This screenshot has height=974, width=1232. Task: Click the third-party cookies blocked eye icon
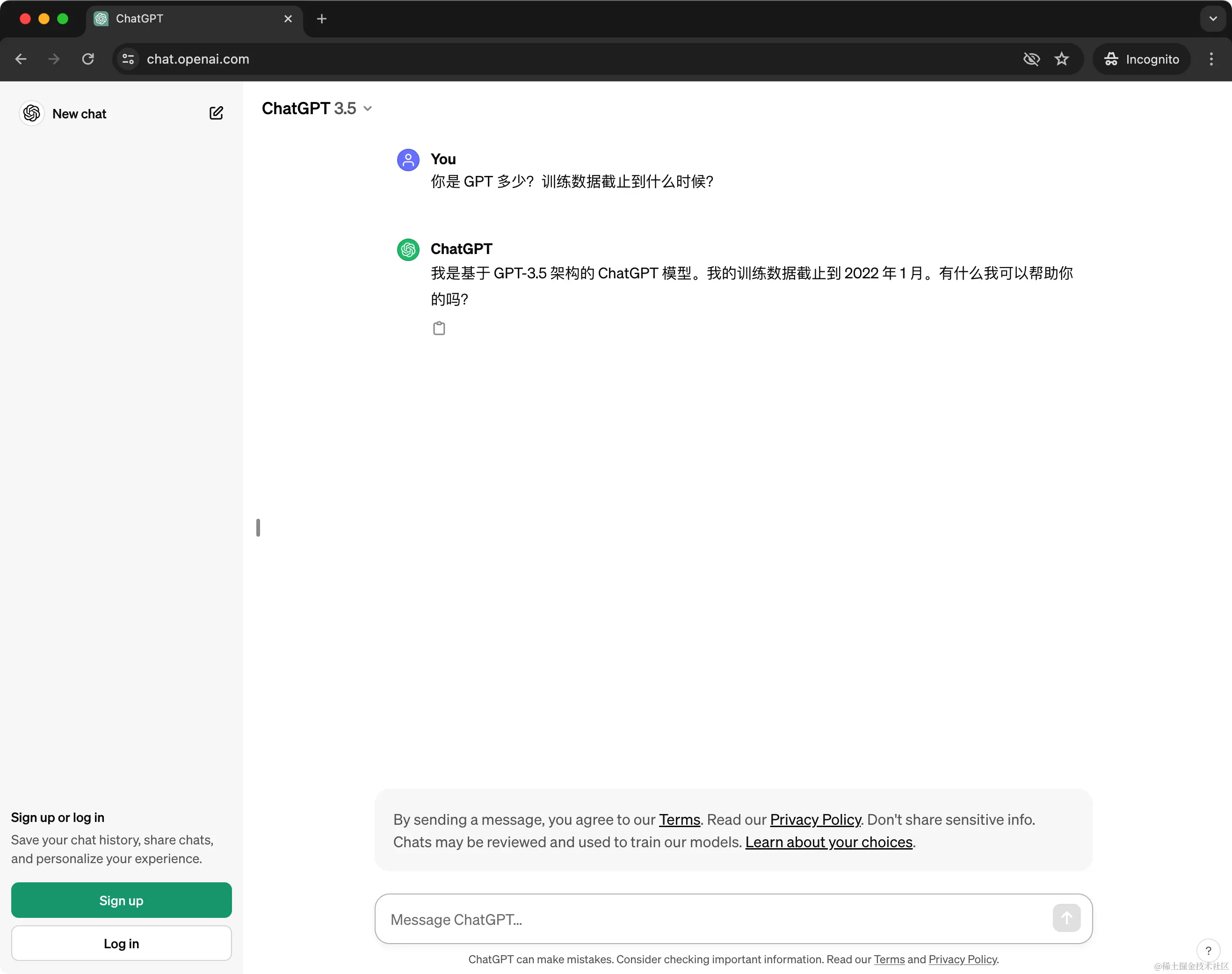(x=1031, y=59)
